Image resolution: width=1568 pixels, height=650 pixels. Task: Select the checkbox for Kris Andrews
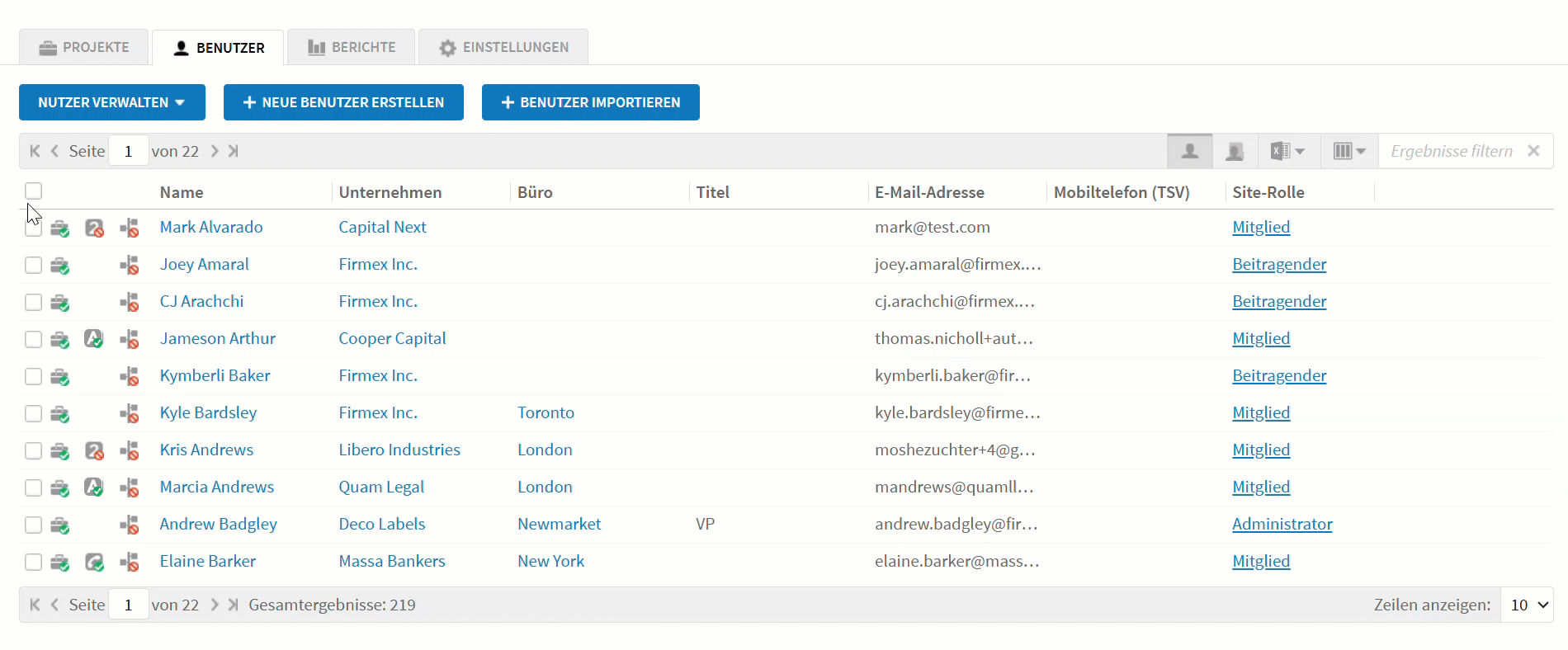pos(33,450)
